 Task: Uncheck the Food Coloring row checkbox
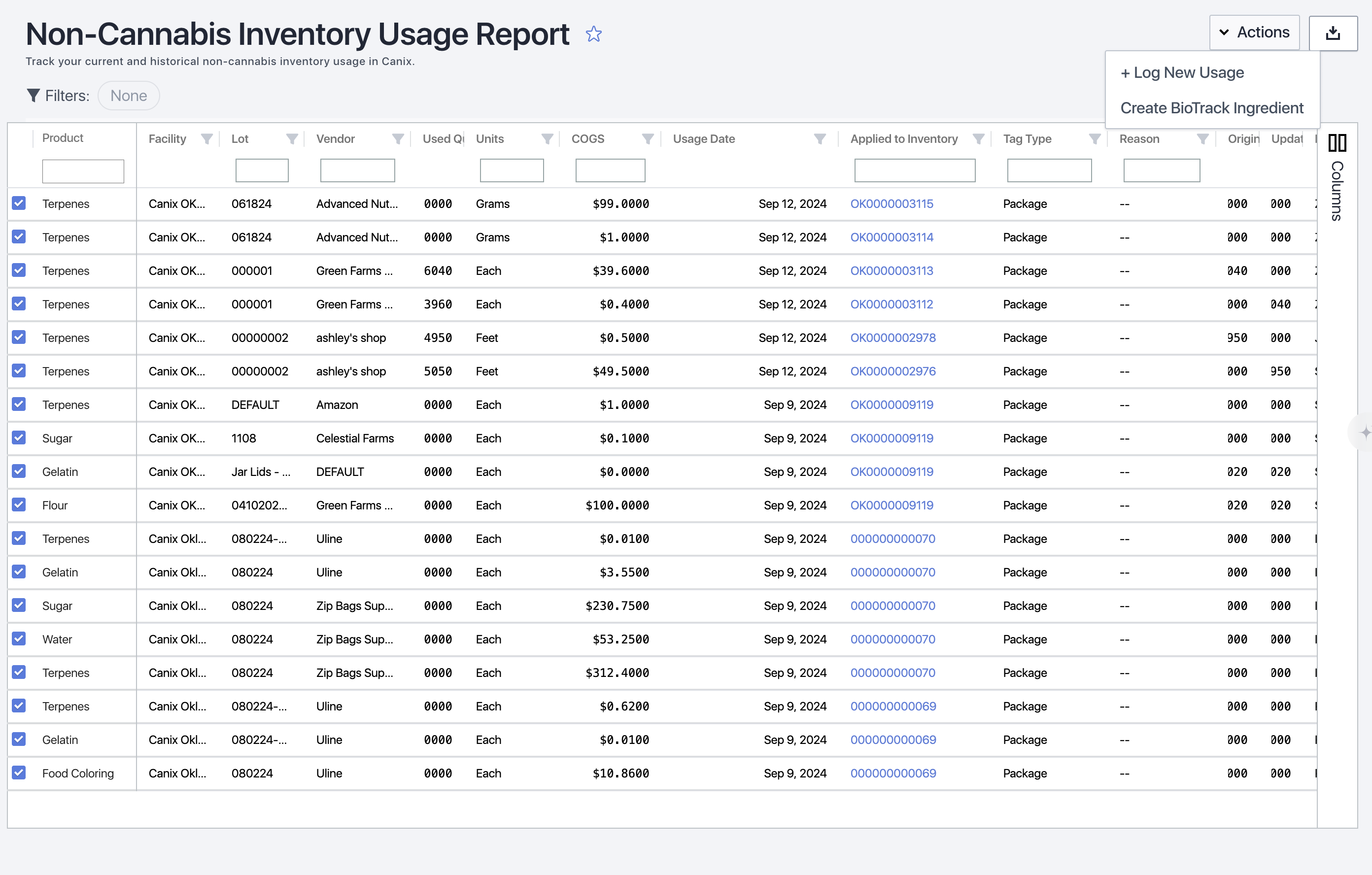point(19,773)
